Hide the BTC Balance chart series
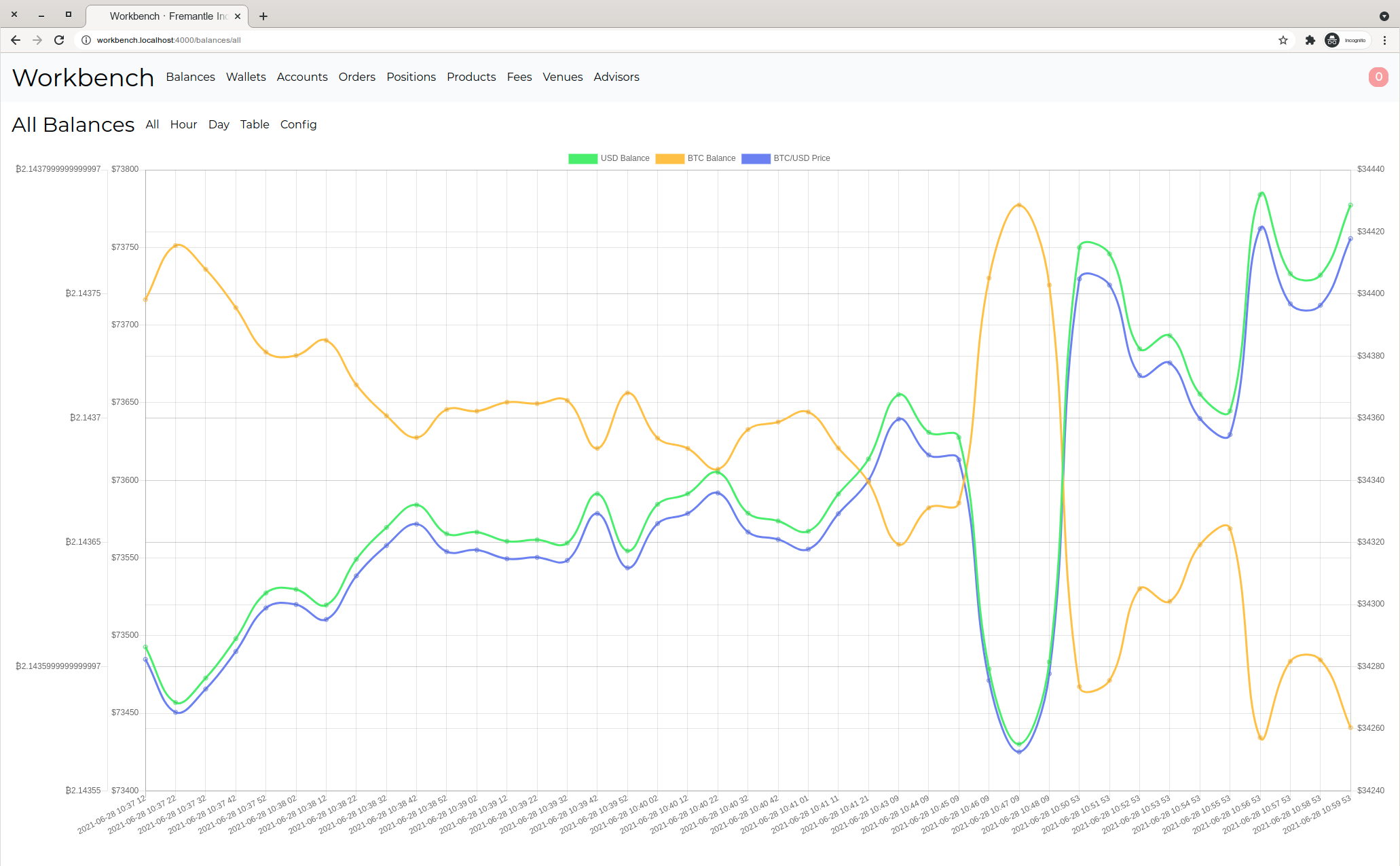 click(696, 158)
